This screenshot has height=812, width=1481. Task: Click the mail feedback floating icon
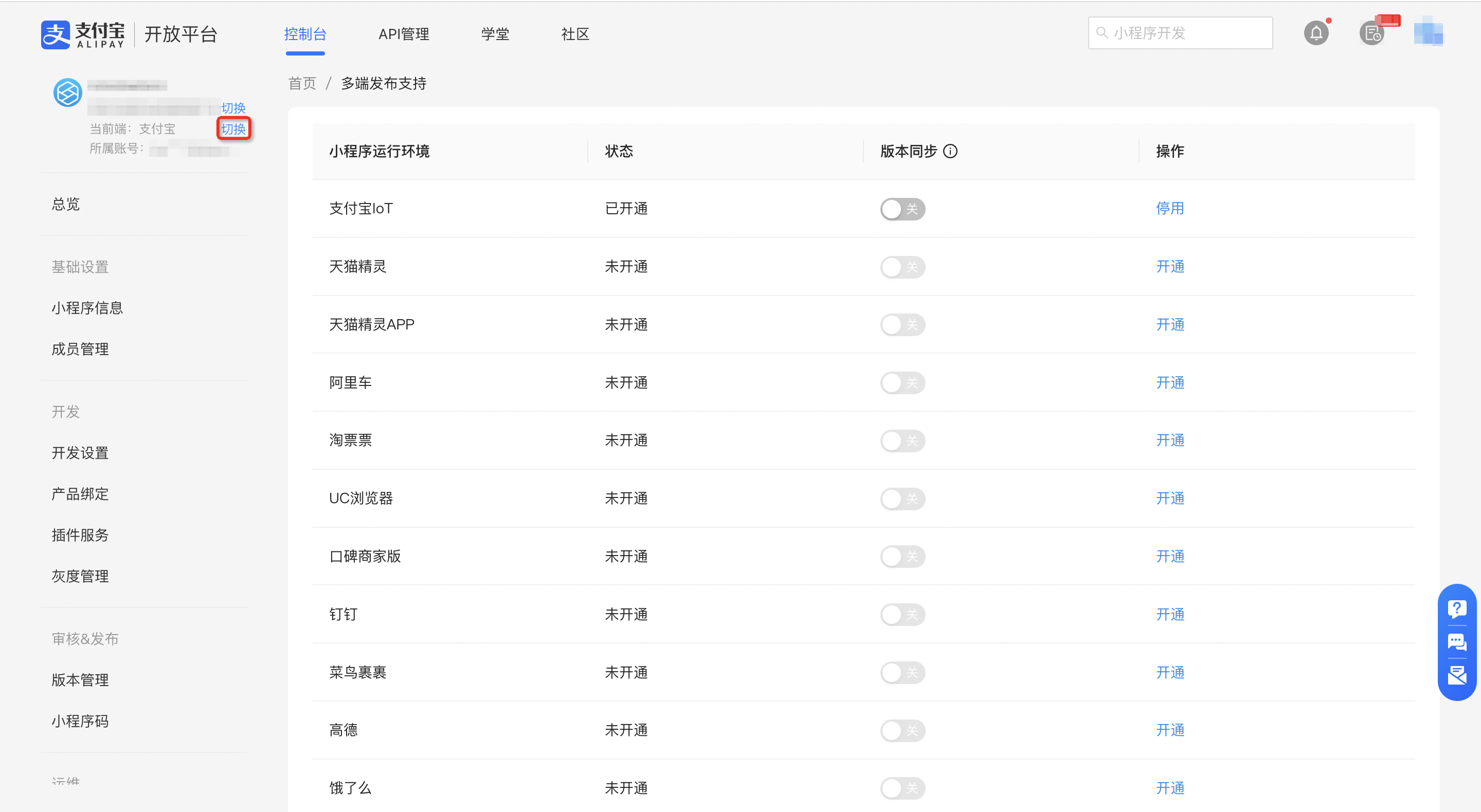(x=1456, y=675)
